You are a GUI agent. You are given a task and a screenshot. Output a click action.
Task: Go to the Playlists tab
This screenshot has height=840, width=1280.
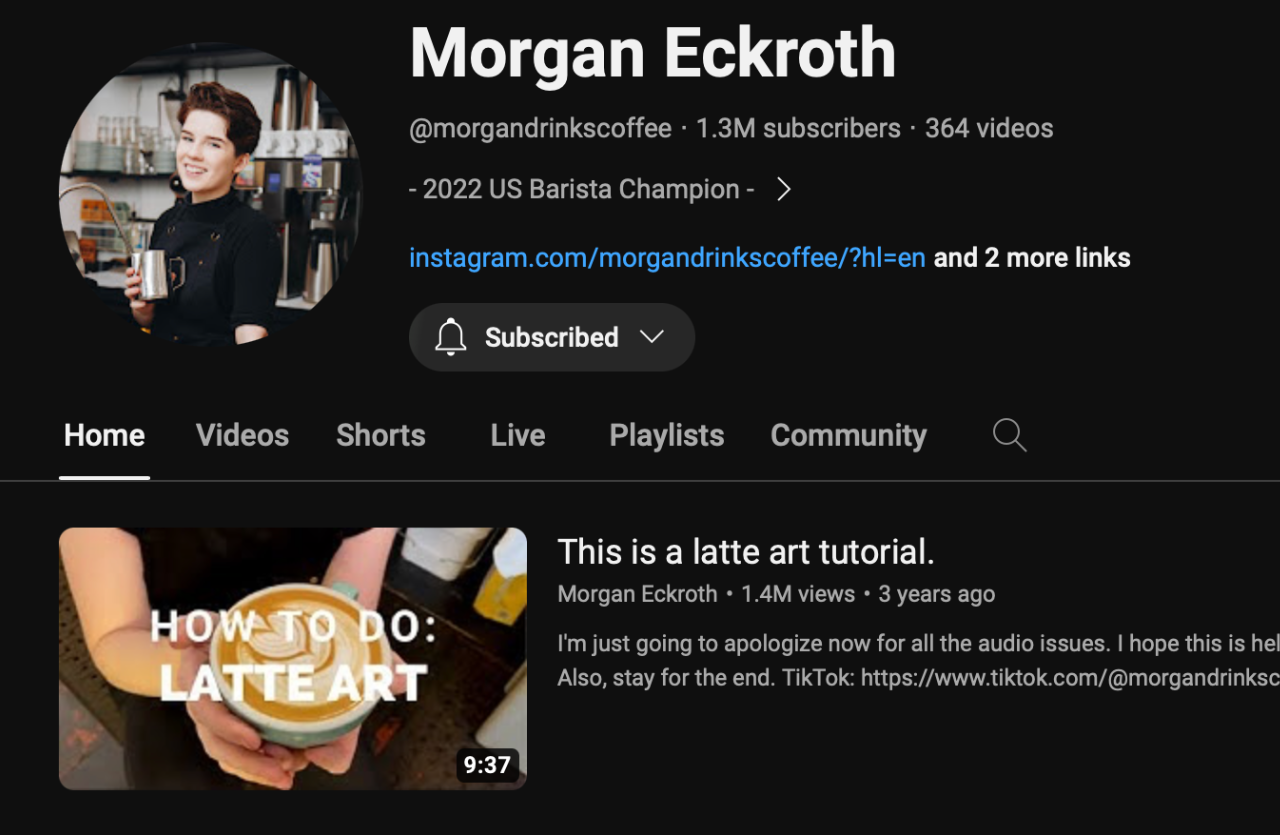click(667, 435)
